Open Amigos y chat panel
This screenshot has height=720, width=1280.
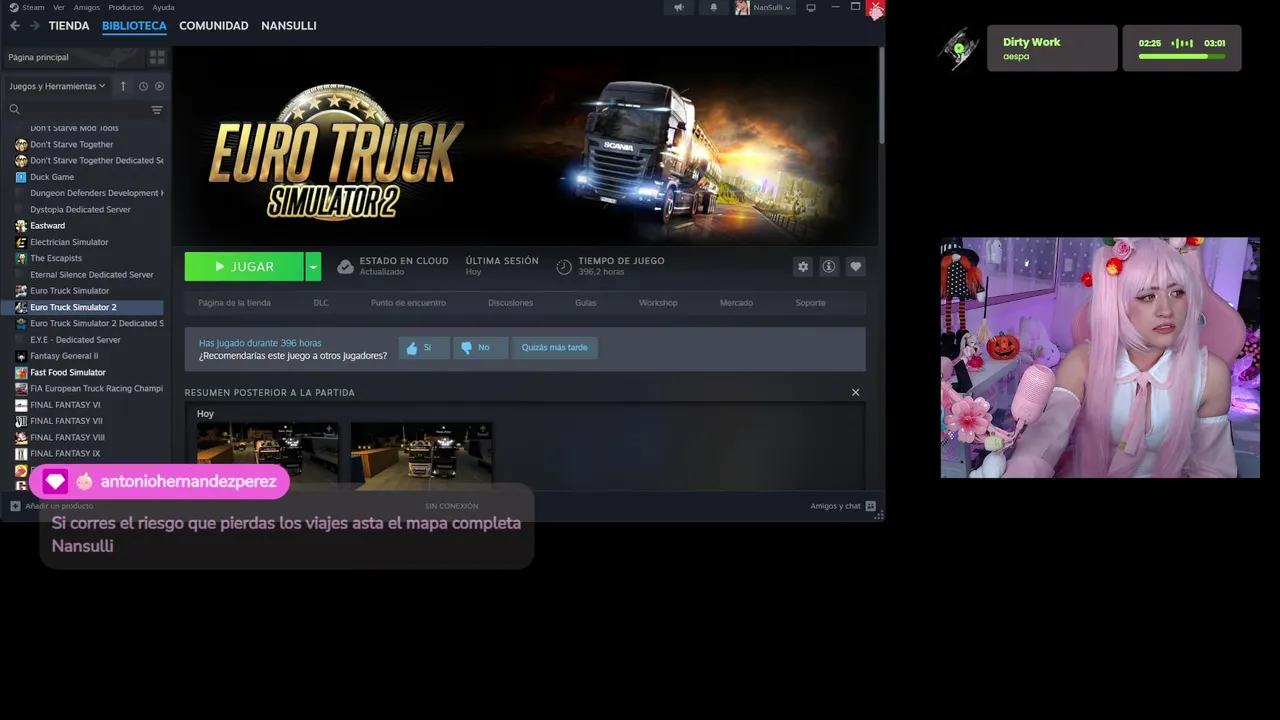[x=843, y=506]
